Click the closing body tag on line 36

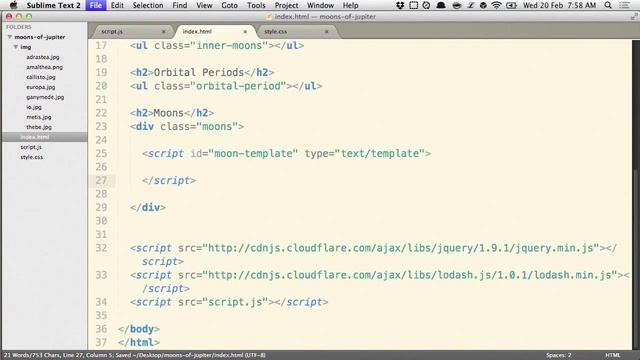[139, 329]
